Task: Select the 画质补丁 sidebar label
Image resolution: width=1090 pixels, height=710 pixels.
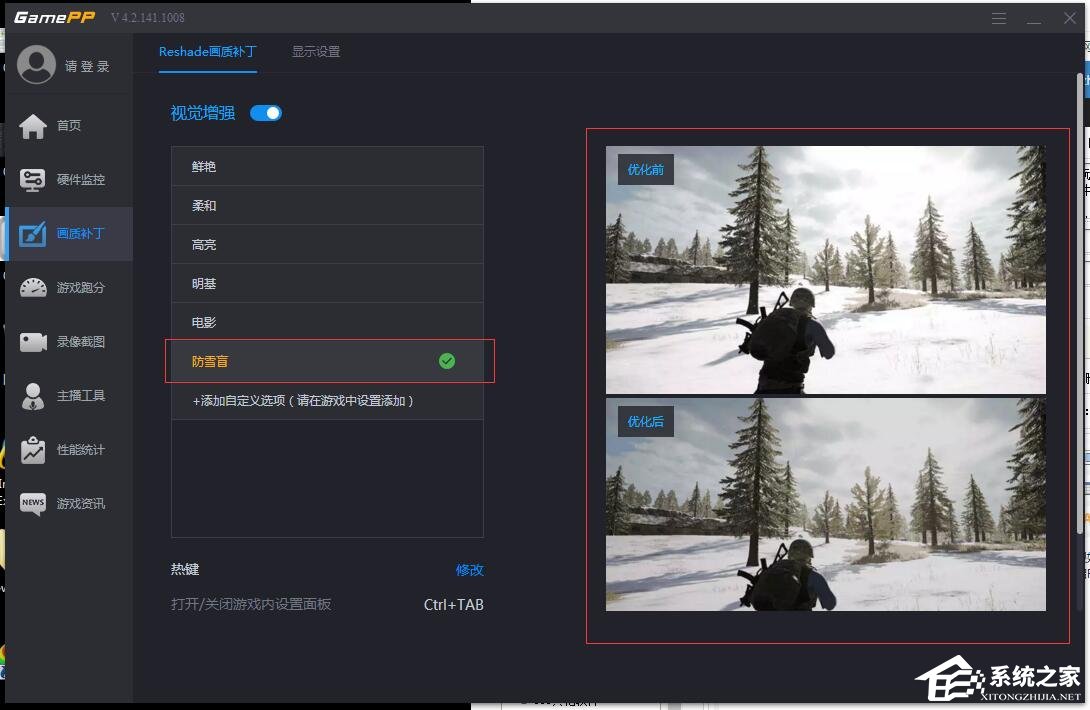Action: [81, 234]
